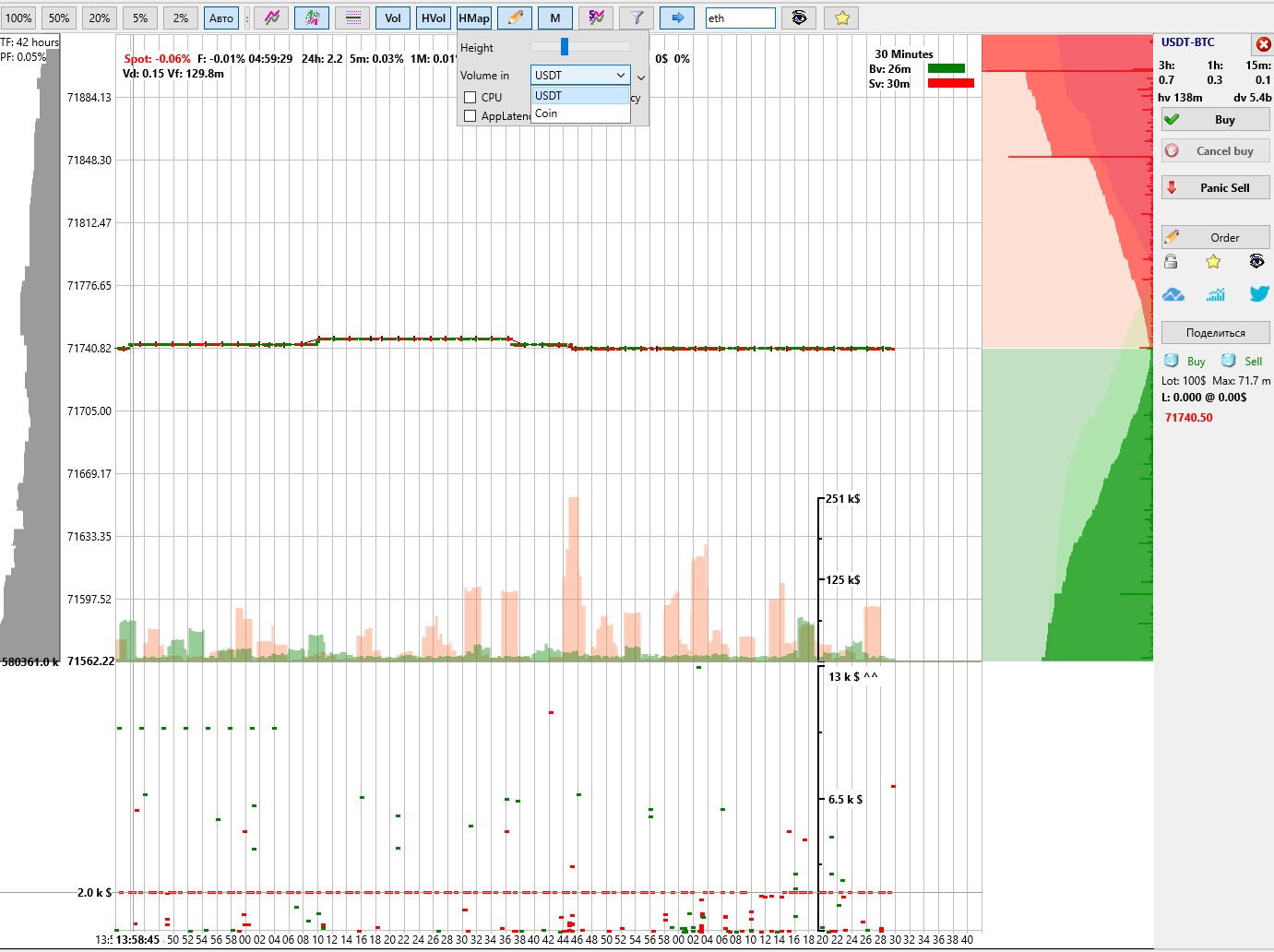
Task: Click the Twitter bird icon
Action: (1258, 293)
